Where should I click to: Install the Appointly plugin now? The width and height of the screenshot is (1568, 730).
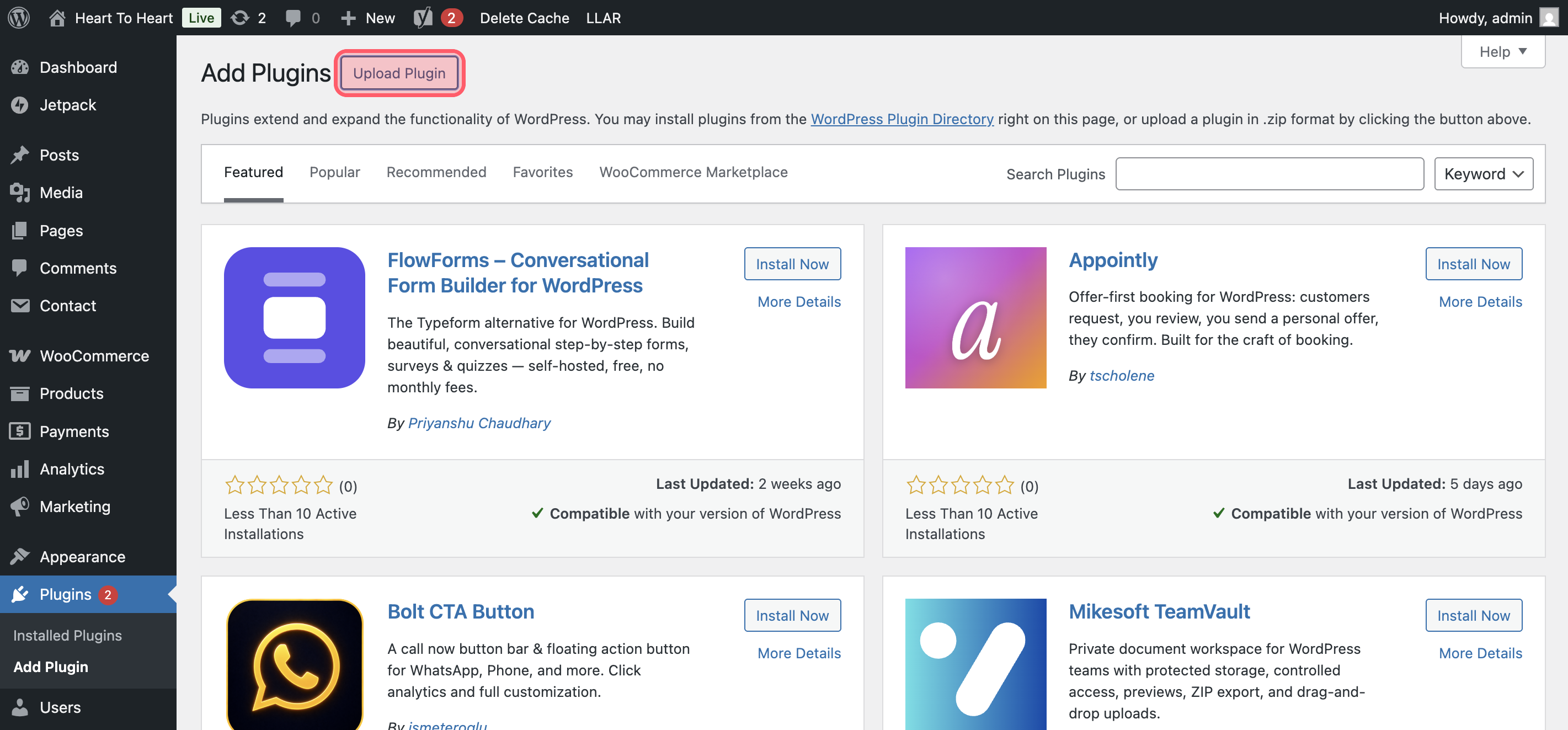[x=1474, y=264]
